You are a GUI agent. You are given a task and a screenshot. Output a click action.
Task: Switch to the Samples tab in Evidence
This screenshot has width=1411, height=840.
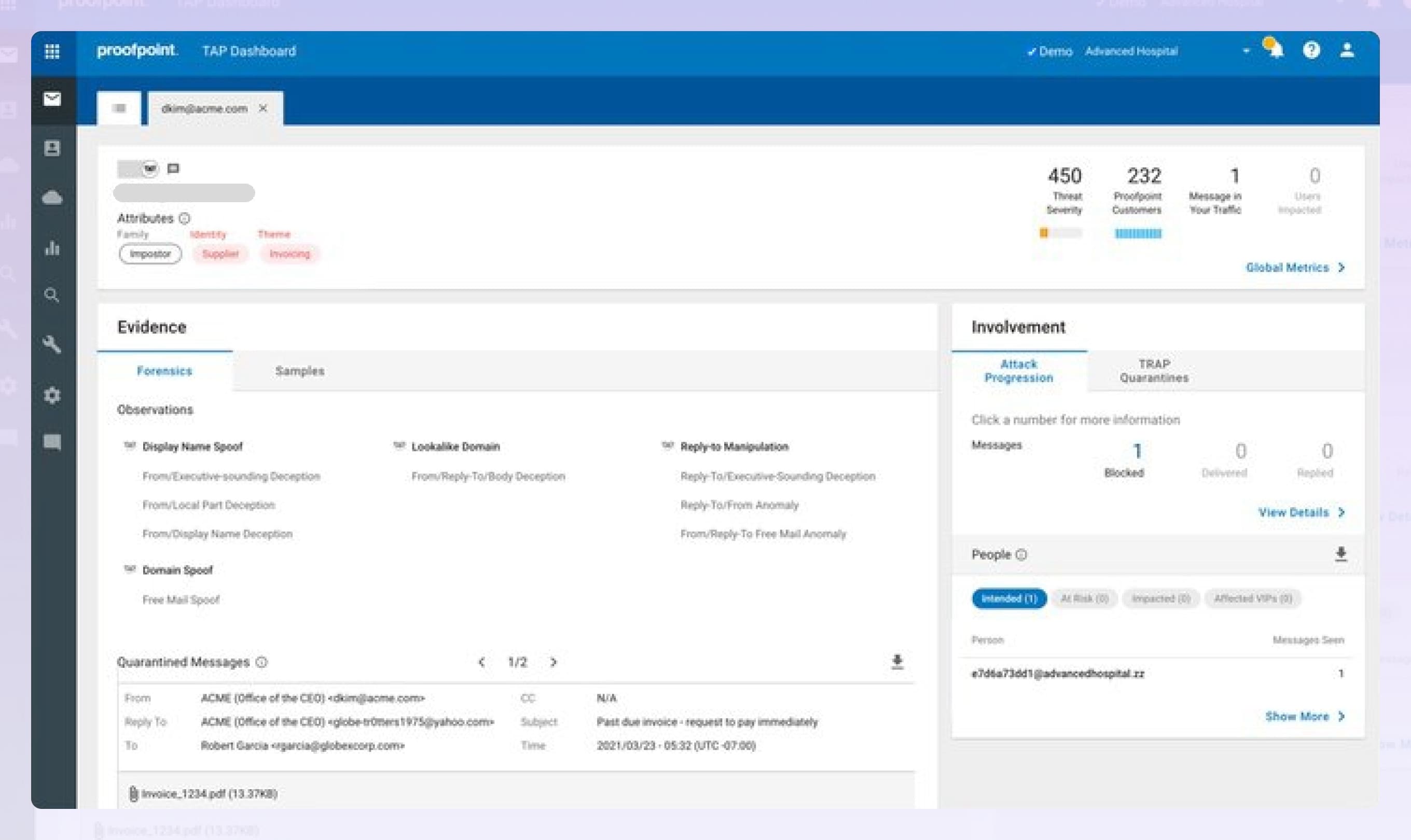pos(299,371)
